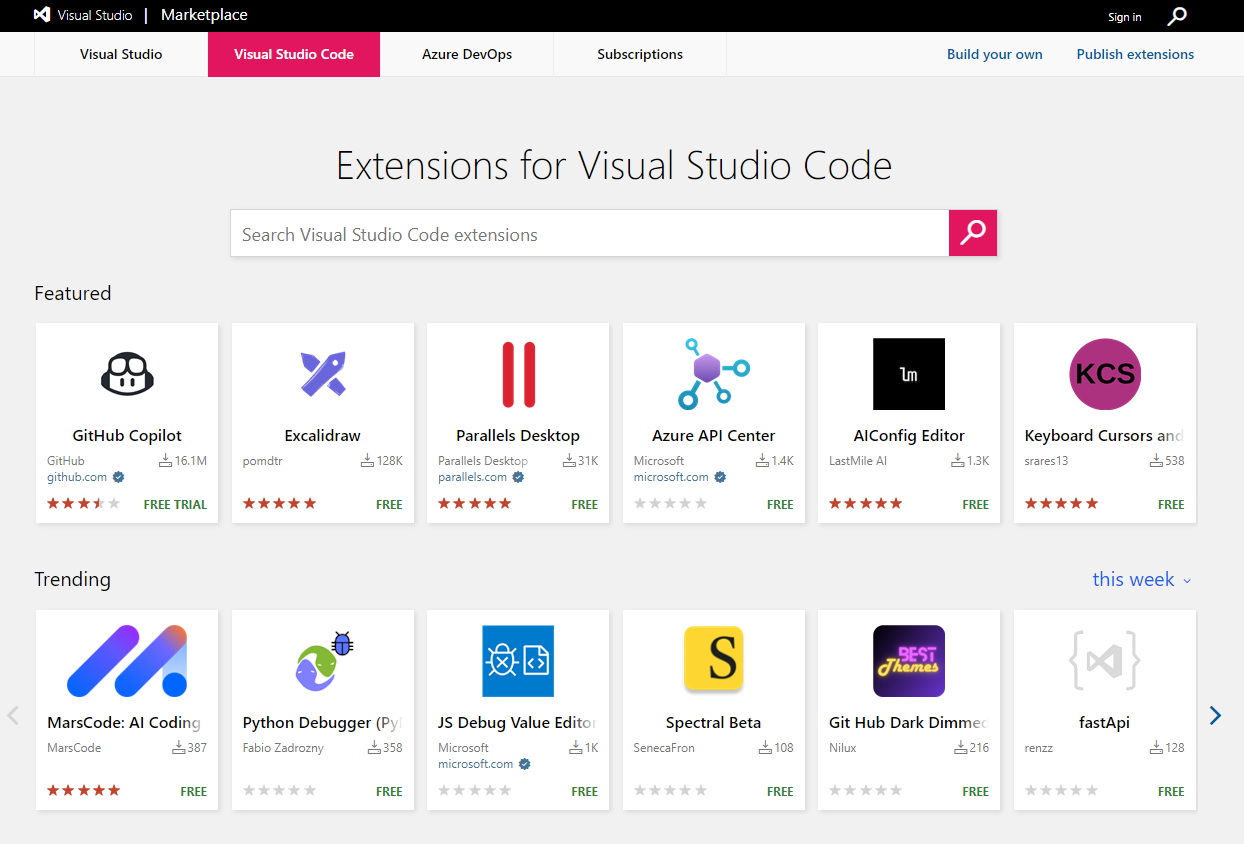Screen dimensions: 1244x844
Task: Open the JS Debug Value Editor title
Action: click(518, 722)
